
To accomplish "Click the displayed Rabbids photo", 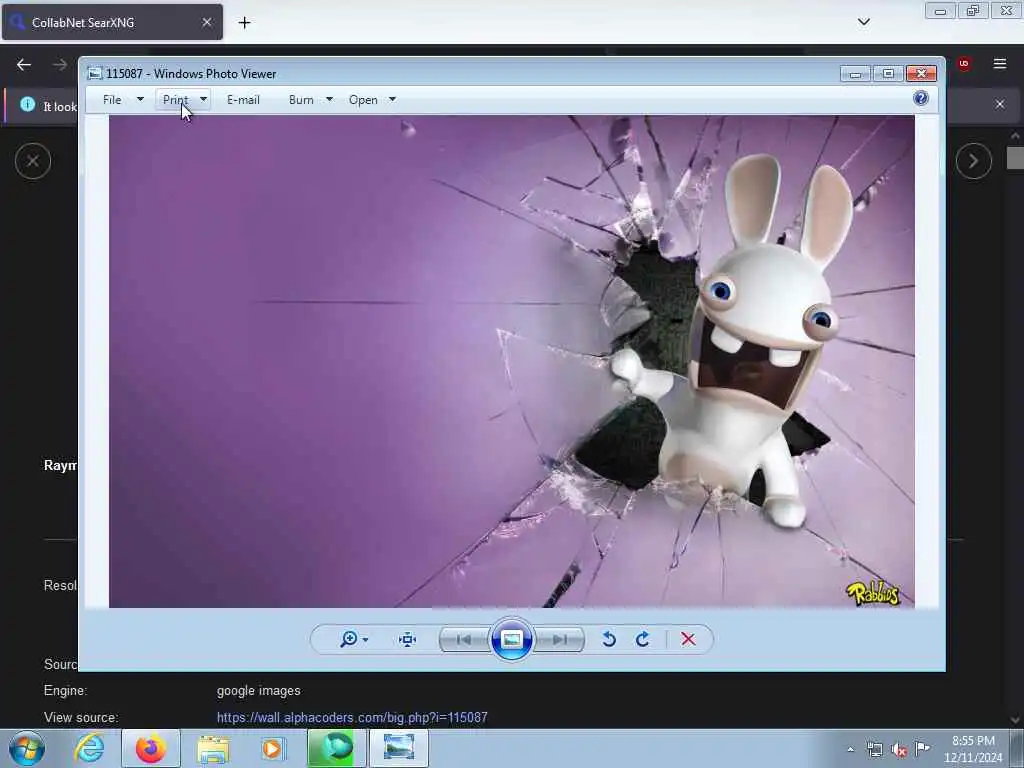I will pos(511,361).
